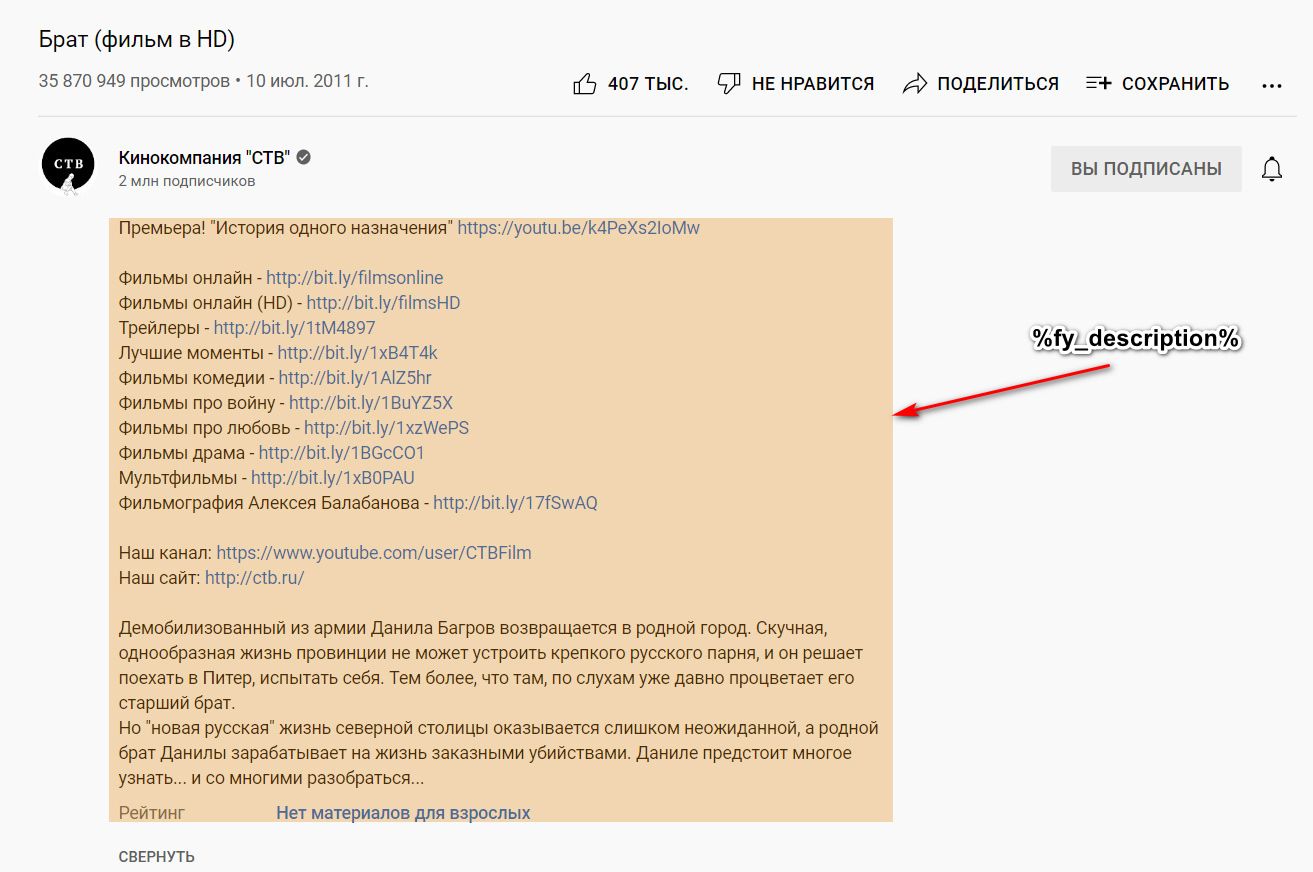Viewport: 1313px width, 872px height.
Task: Click the 2 млн подписчиков subscriber count
Action: 187,181
